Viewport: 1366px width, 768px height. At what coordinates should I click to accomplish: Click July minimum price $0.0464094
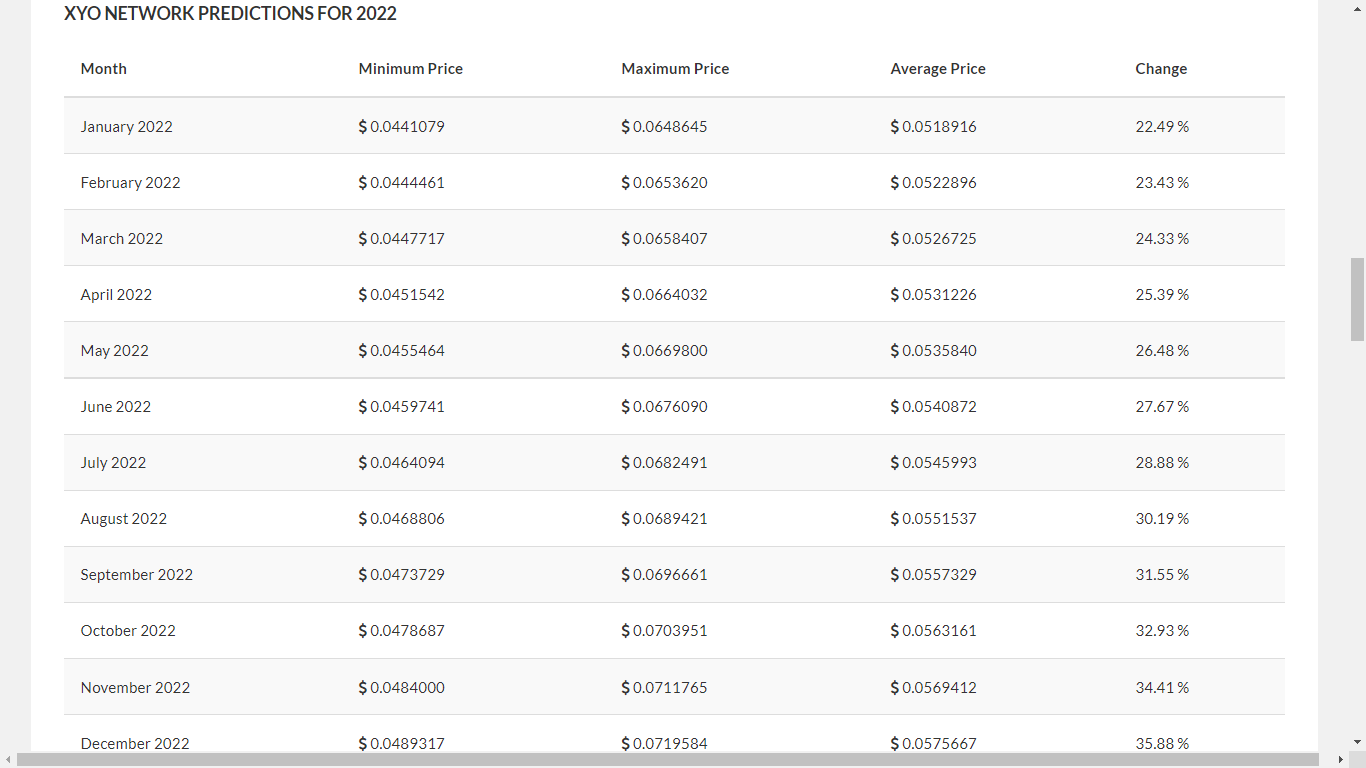(x=402, y=463)
